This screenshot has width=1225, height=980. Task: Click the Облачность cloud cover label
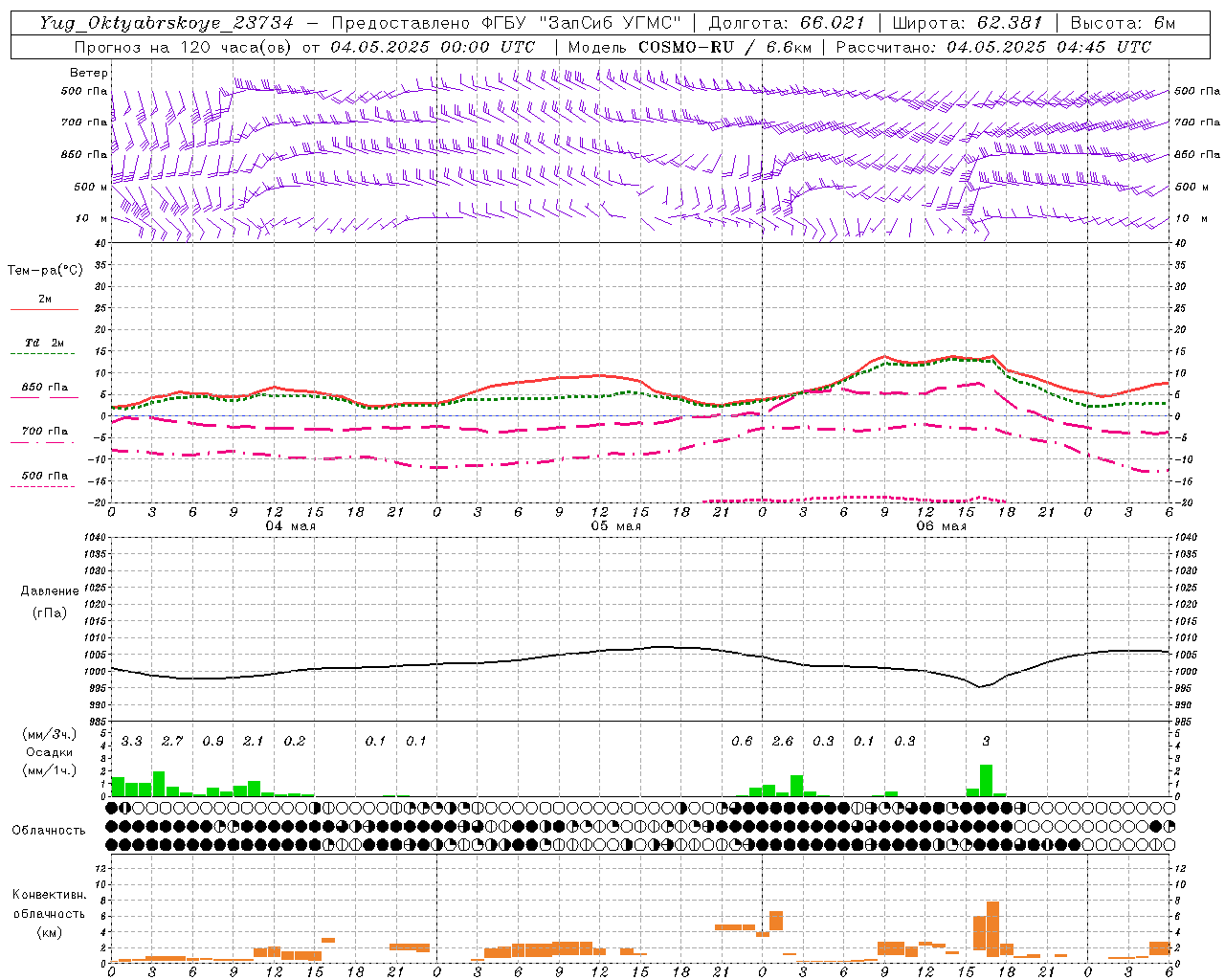[49, 831]
